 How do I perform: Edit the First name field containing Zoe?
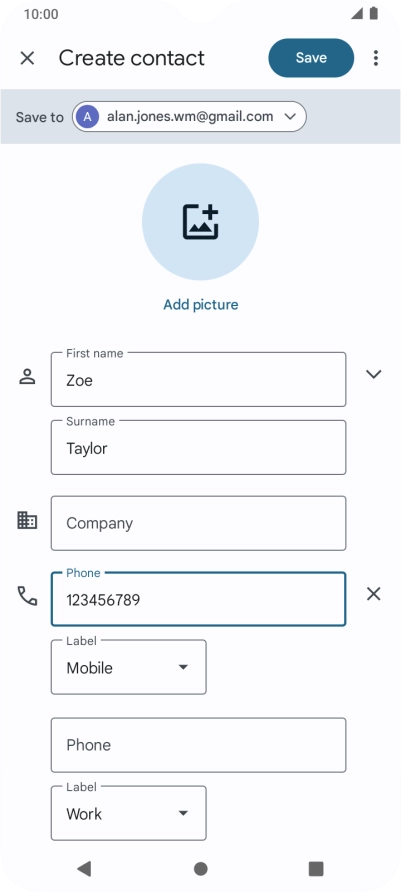point(199,379)
